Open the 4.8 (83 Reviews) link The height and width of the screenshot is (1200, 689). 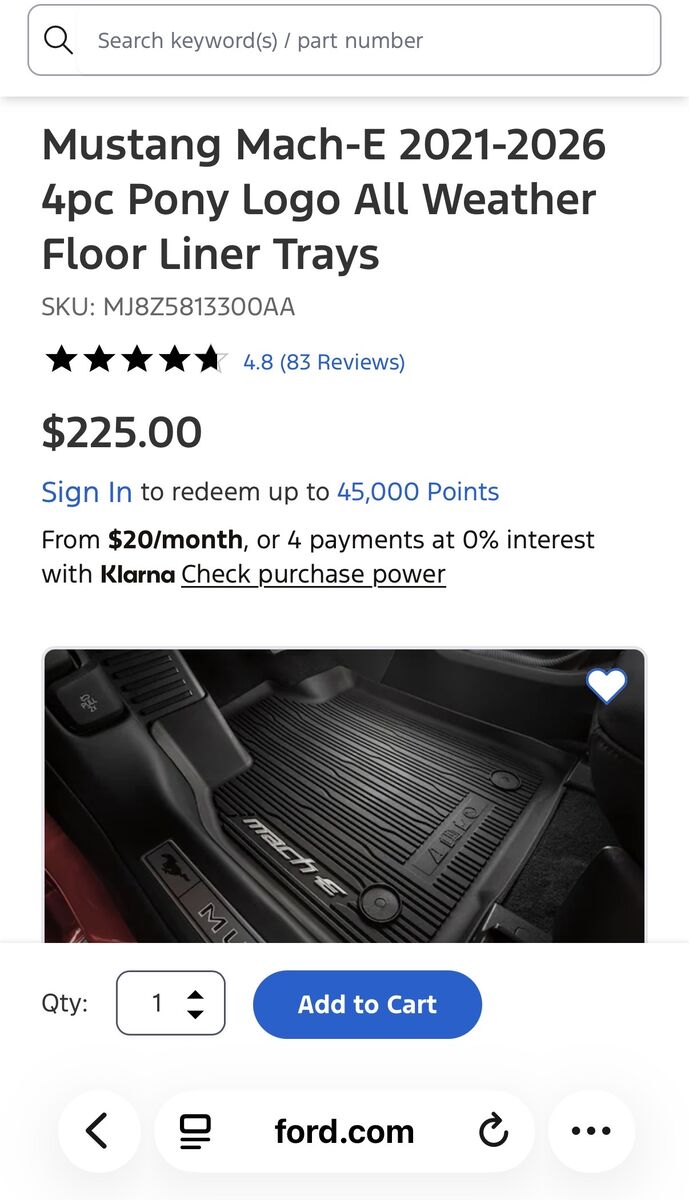tap(324, 362)
